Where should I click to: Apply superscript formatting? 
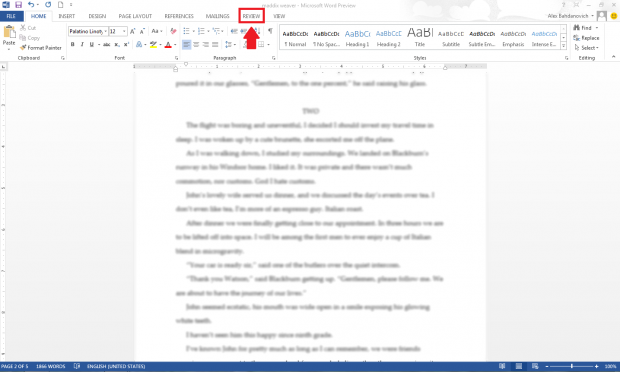coord(126,44)
